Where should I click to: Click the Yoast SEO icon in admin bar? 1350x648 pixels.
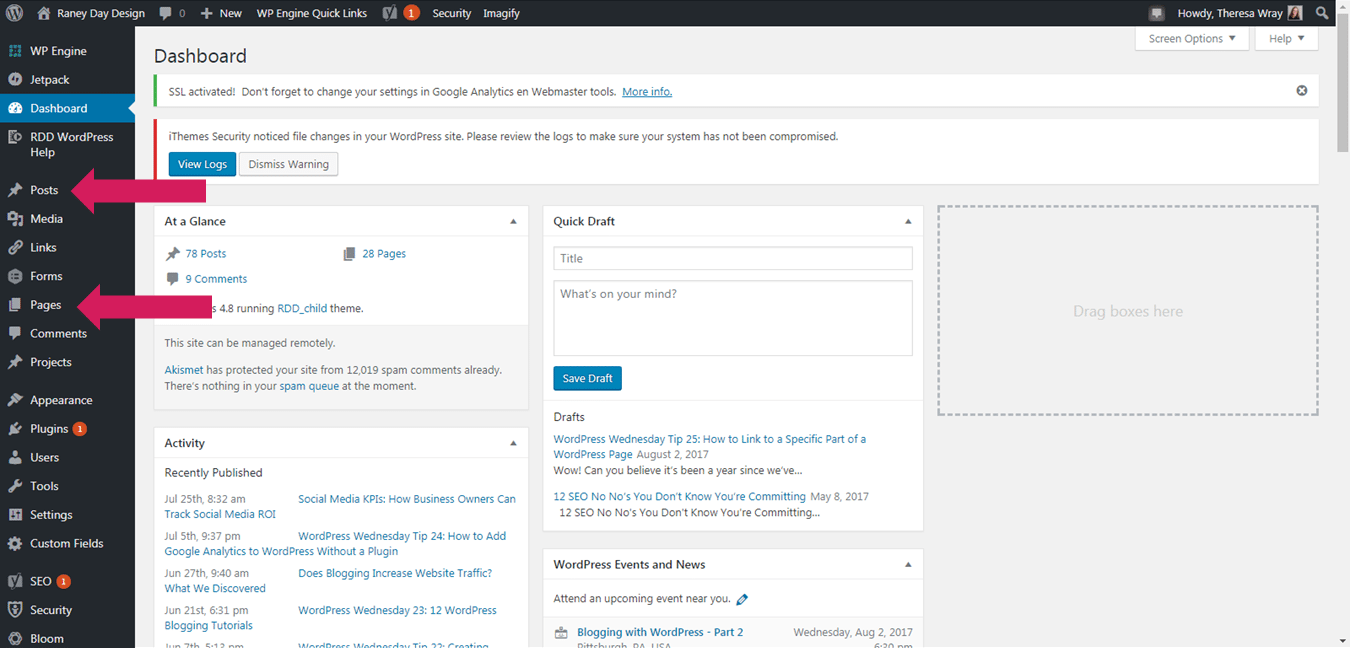click(391, 13)
